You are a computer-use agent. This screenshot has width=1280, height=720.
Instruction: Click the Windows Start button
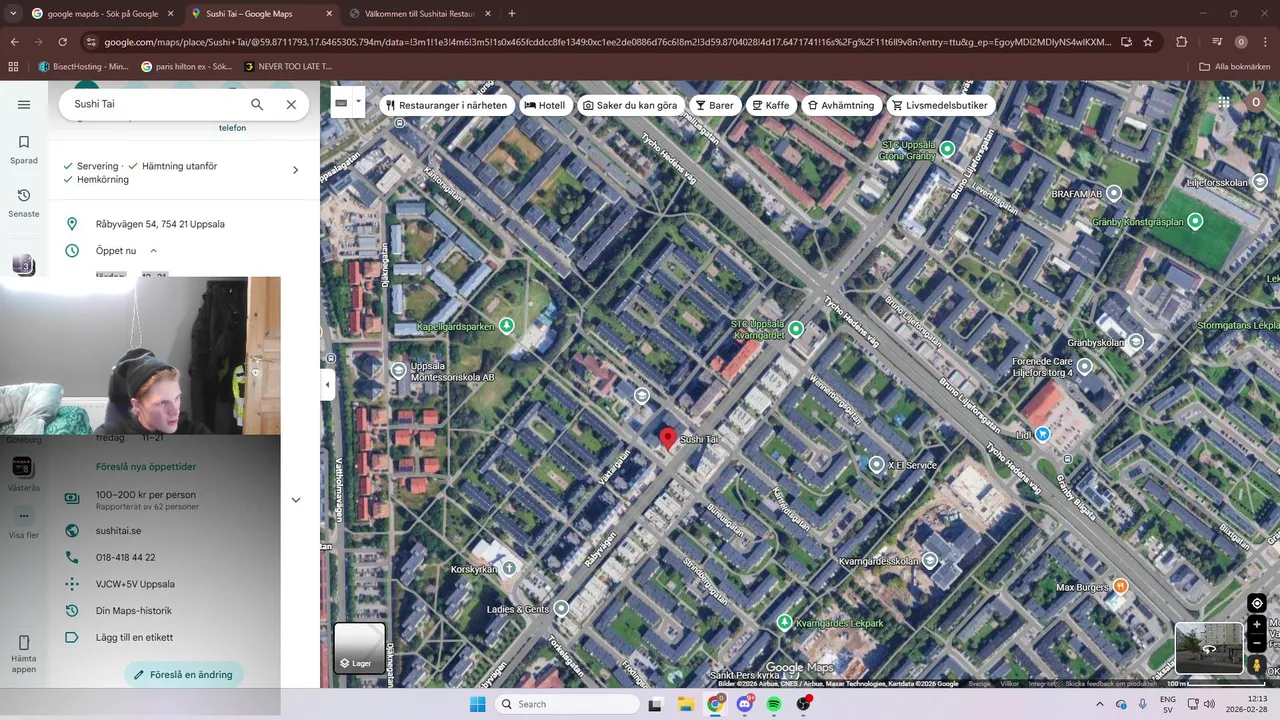(x=478, y=704)
